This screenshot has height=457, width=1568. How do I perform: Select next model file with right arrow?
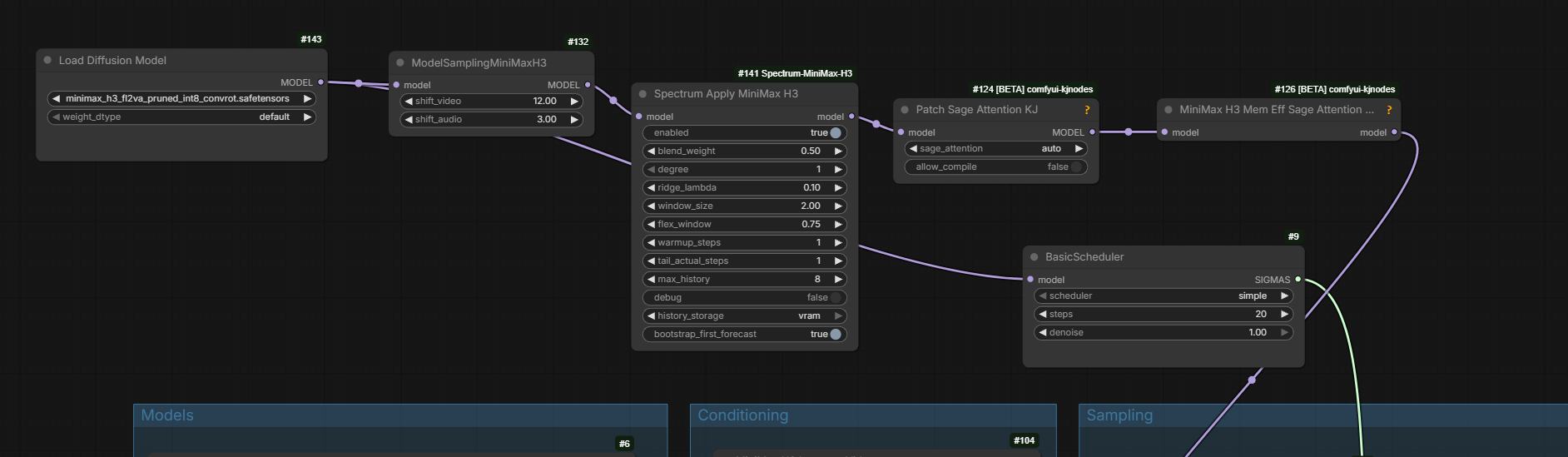tap(307, 98)
